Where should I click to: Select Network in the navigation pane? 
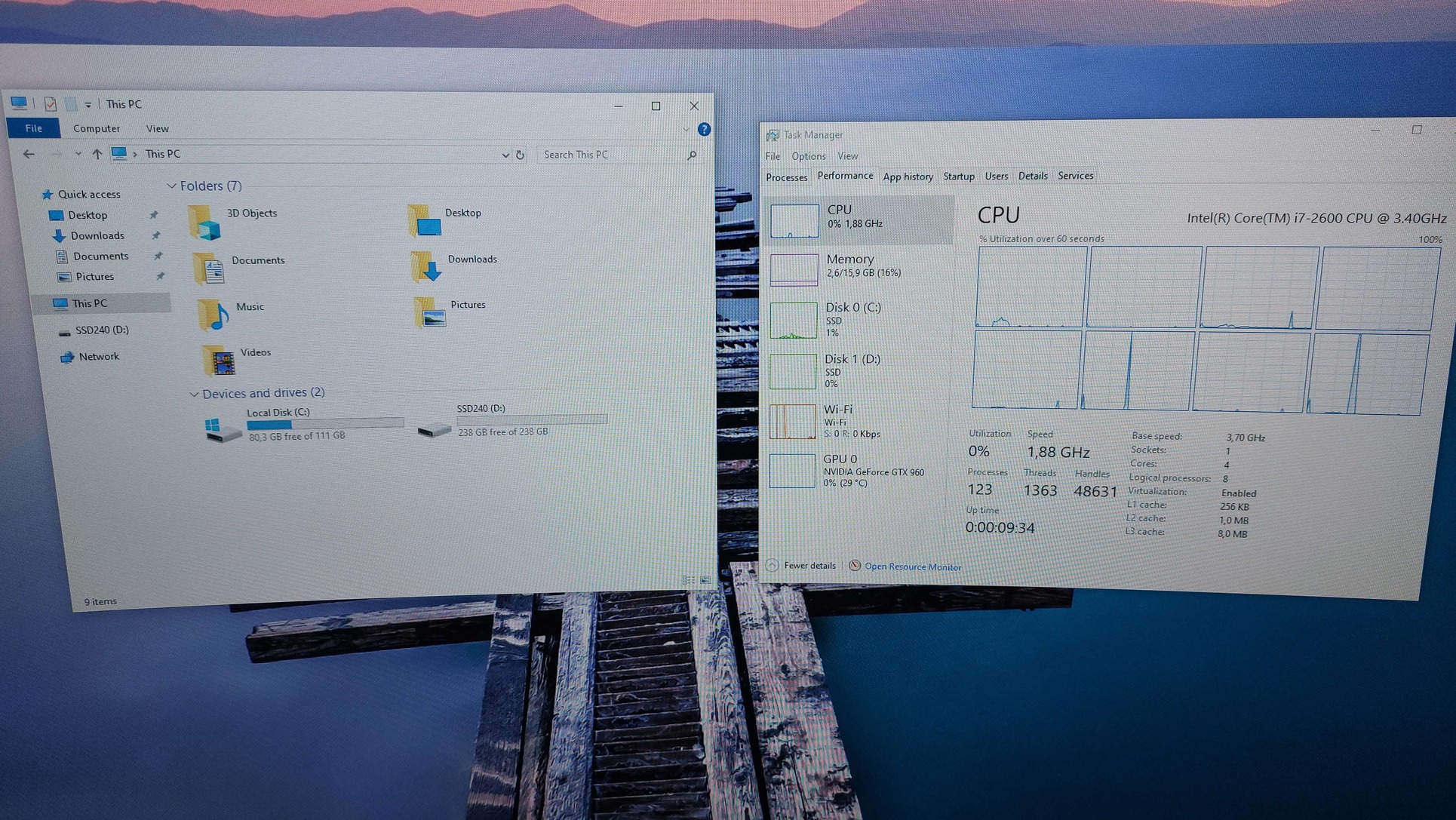[x=99, y=357]
